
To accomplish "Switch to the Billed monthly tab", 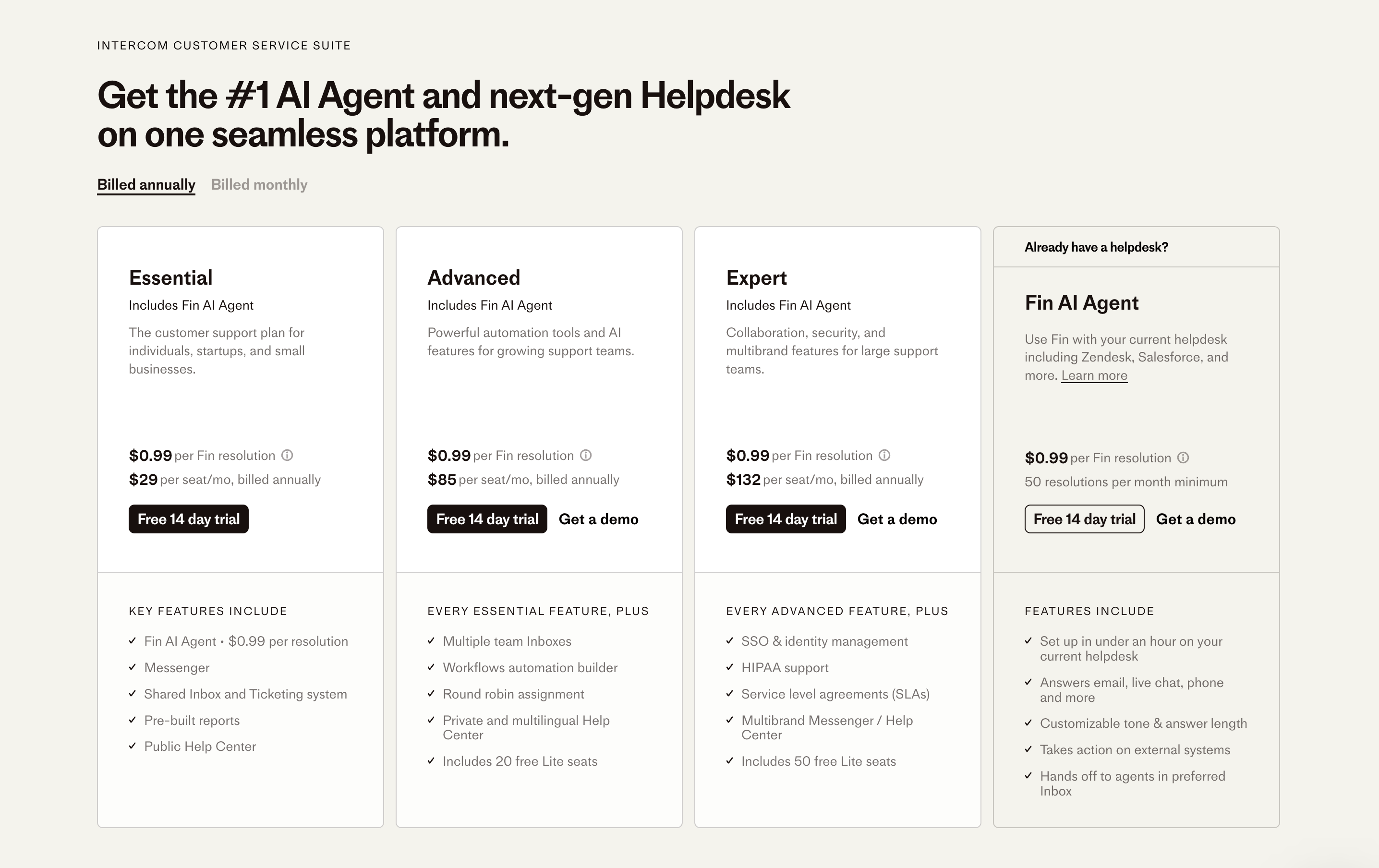I will pos(259,184).
